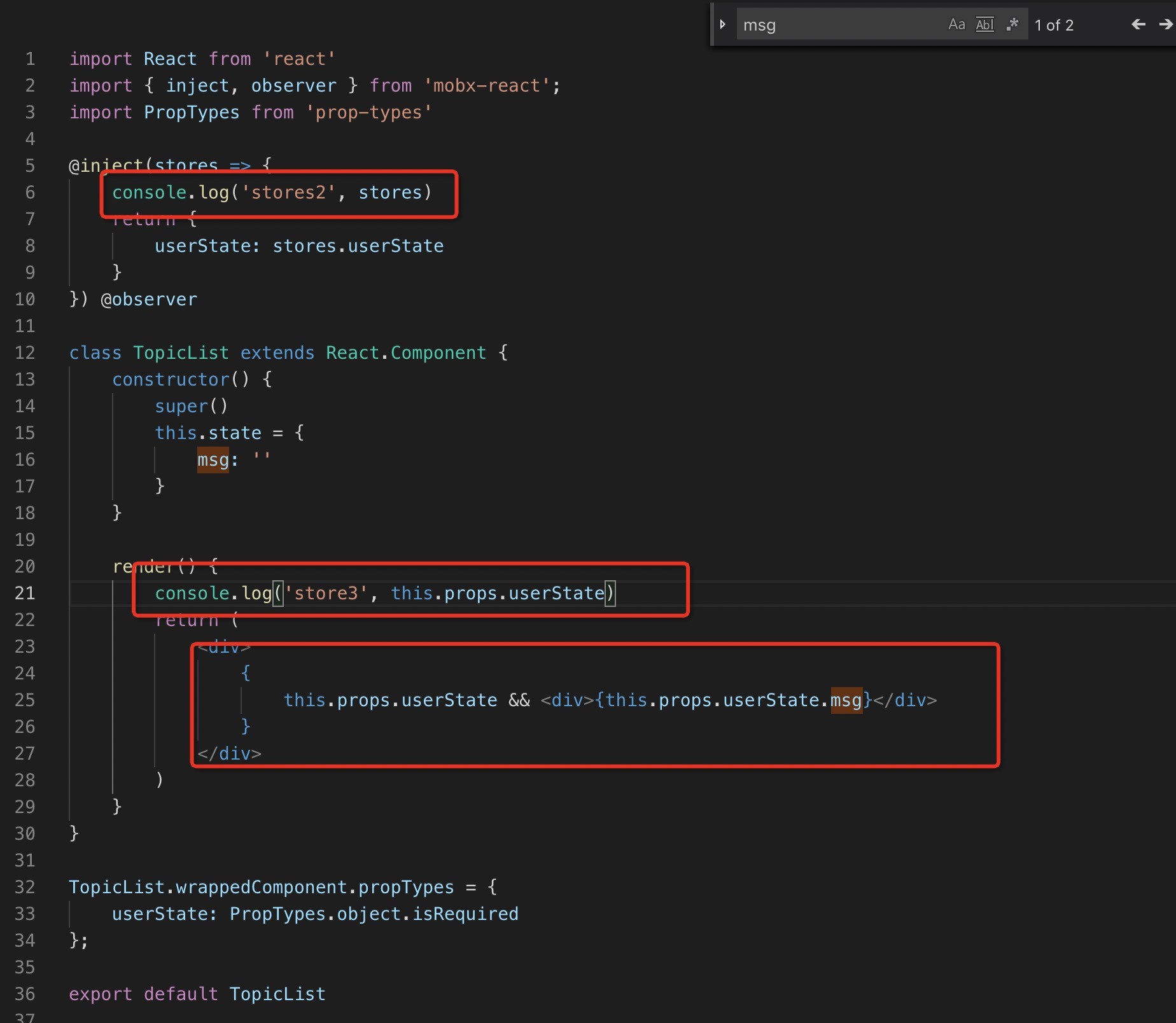1176x1023 pixels.
Task: Click highlighted 'msg' on line 16
Action: 213,460
